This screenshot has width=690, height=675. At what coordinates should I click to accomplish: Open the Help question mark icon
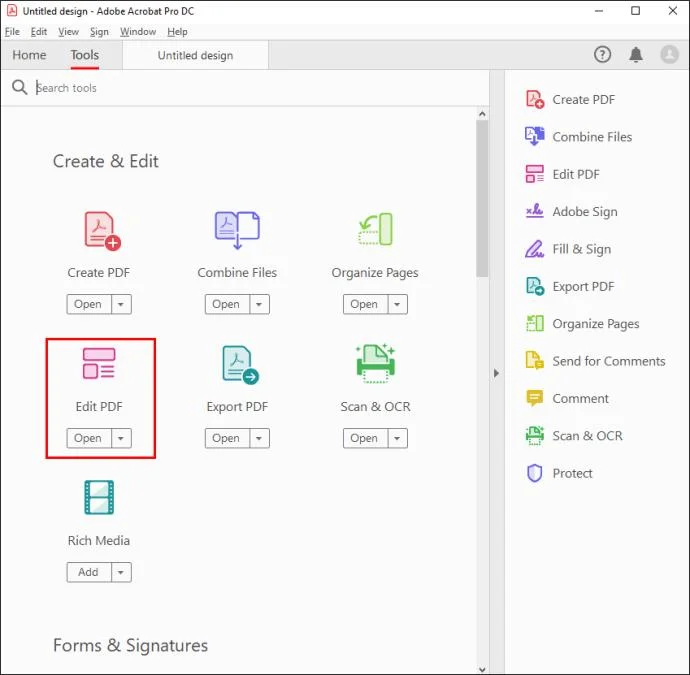point(602,55)
